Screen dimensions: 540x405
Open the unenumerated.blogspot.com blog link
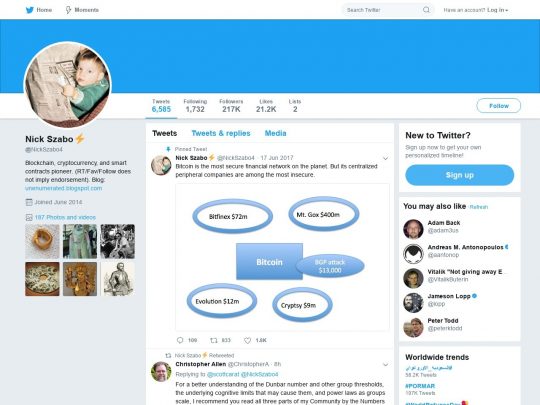click(63, 188)
